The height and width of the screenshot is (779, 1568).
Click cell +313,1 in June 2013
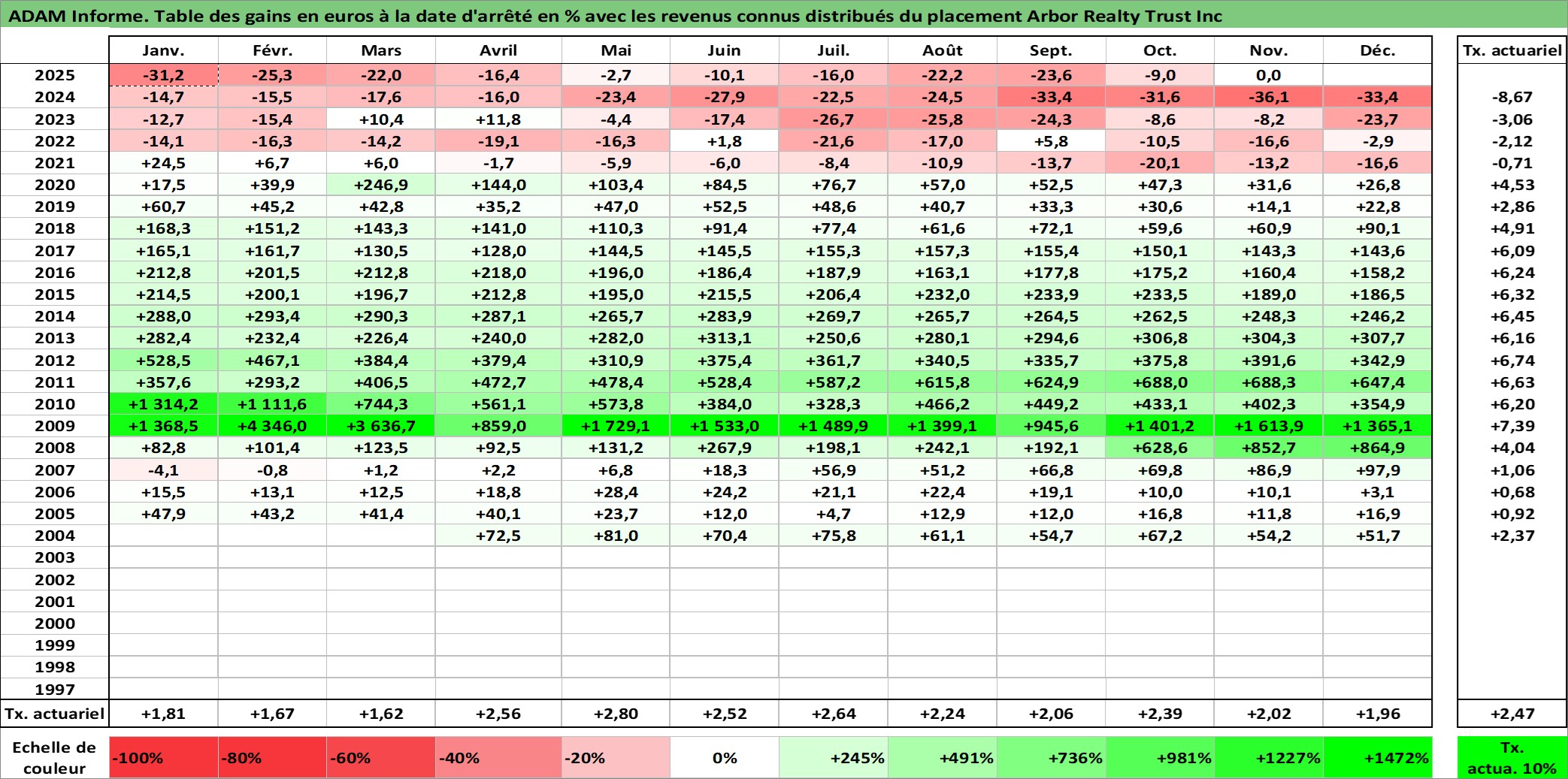pos(725,338)
